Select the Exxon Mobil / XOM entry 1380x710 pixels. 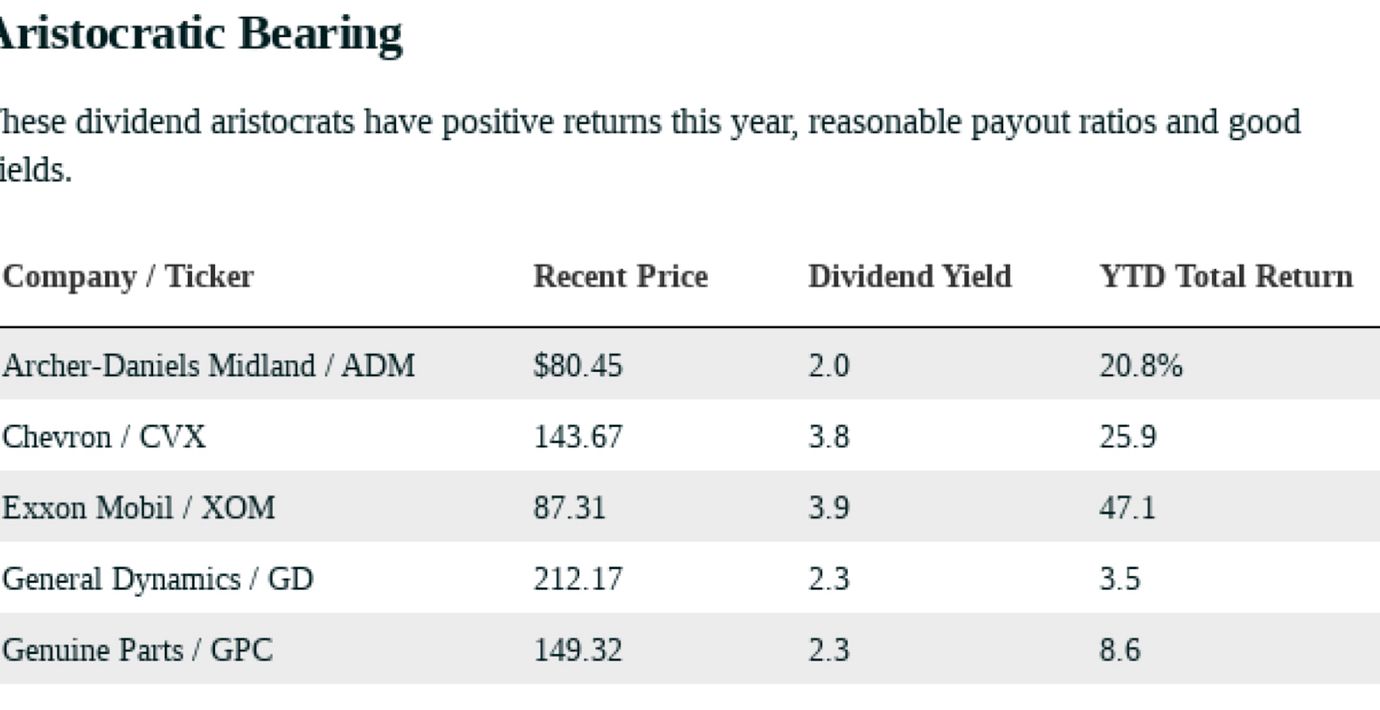coord(138,508)
